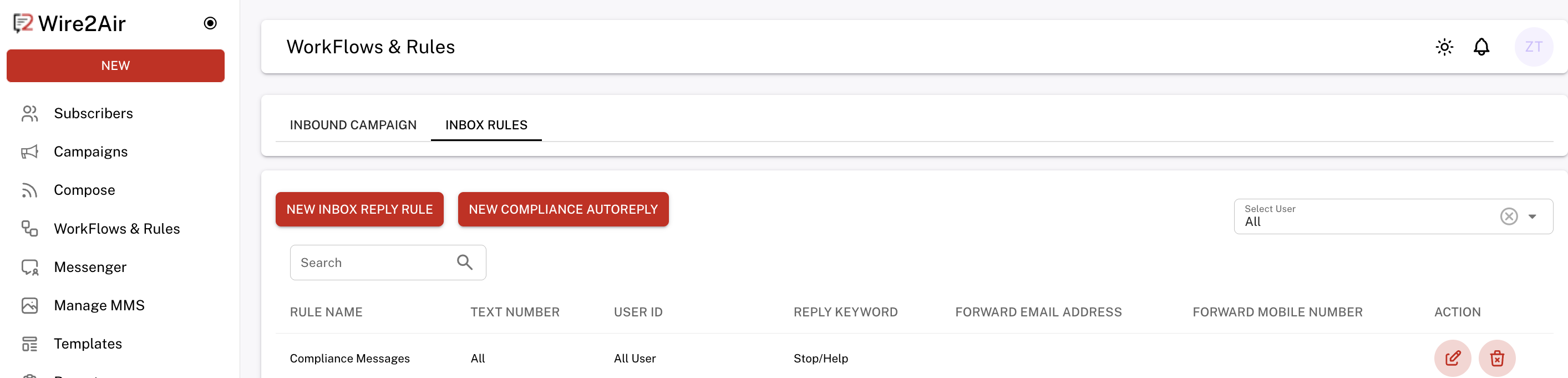The image size is (1568, 378).
Task: Open Manage MMS image icon
Action: click(x=29, y=305)
